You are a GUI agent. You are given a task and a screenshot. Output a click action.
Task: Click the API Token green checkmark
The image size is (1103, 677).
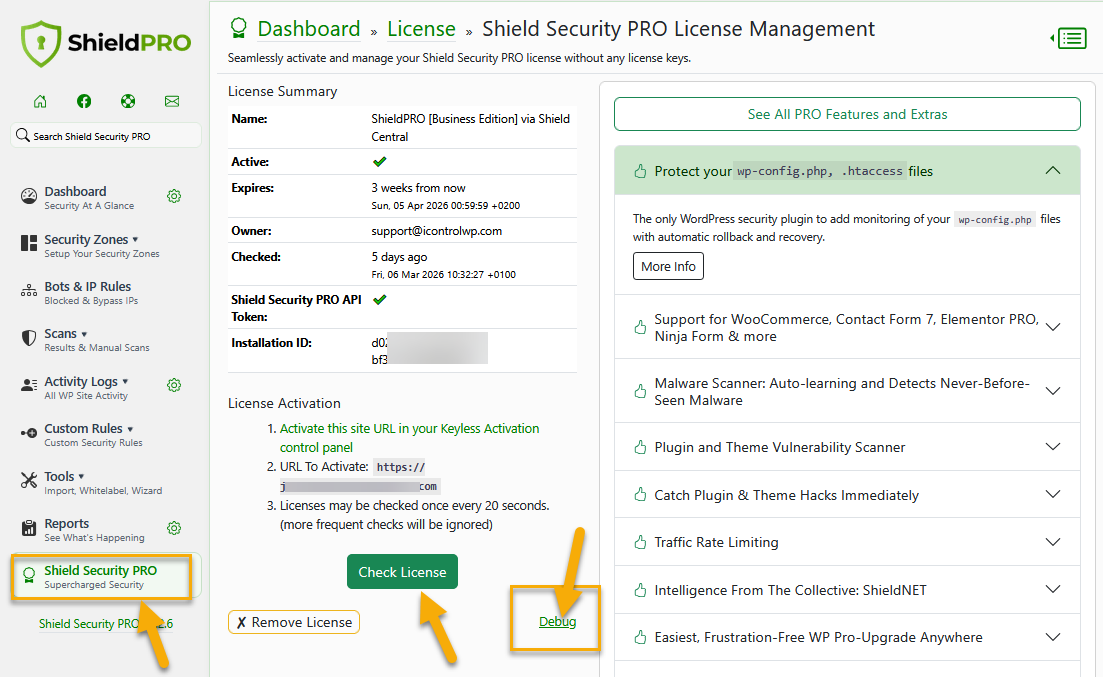click(379, 300)
